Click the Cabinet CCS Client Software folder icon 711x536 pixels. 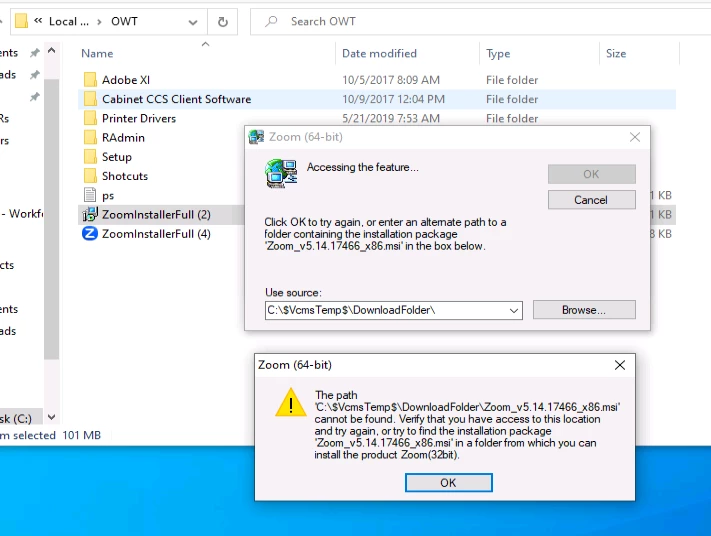click(90, 99)
